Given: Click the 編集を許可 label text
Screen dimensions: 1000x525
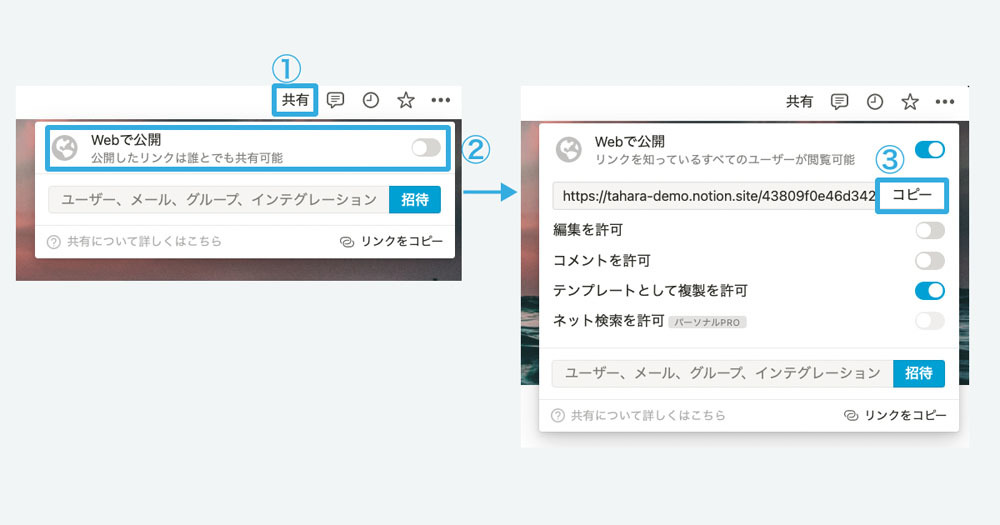Looking at the screenshot, I should click(x=588, y=230).
